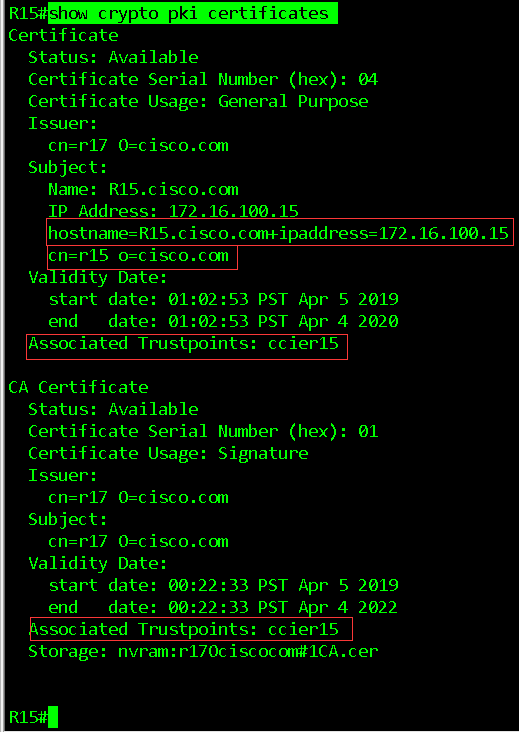Image resolution: width=519 pixels, height=732 pixels.
Task: Click the 'Status: Available' line under CA Certificate
Action: pyautogui.click(x=113, y=409)
